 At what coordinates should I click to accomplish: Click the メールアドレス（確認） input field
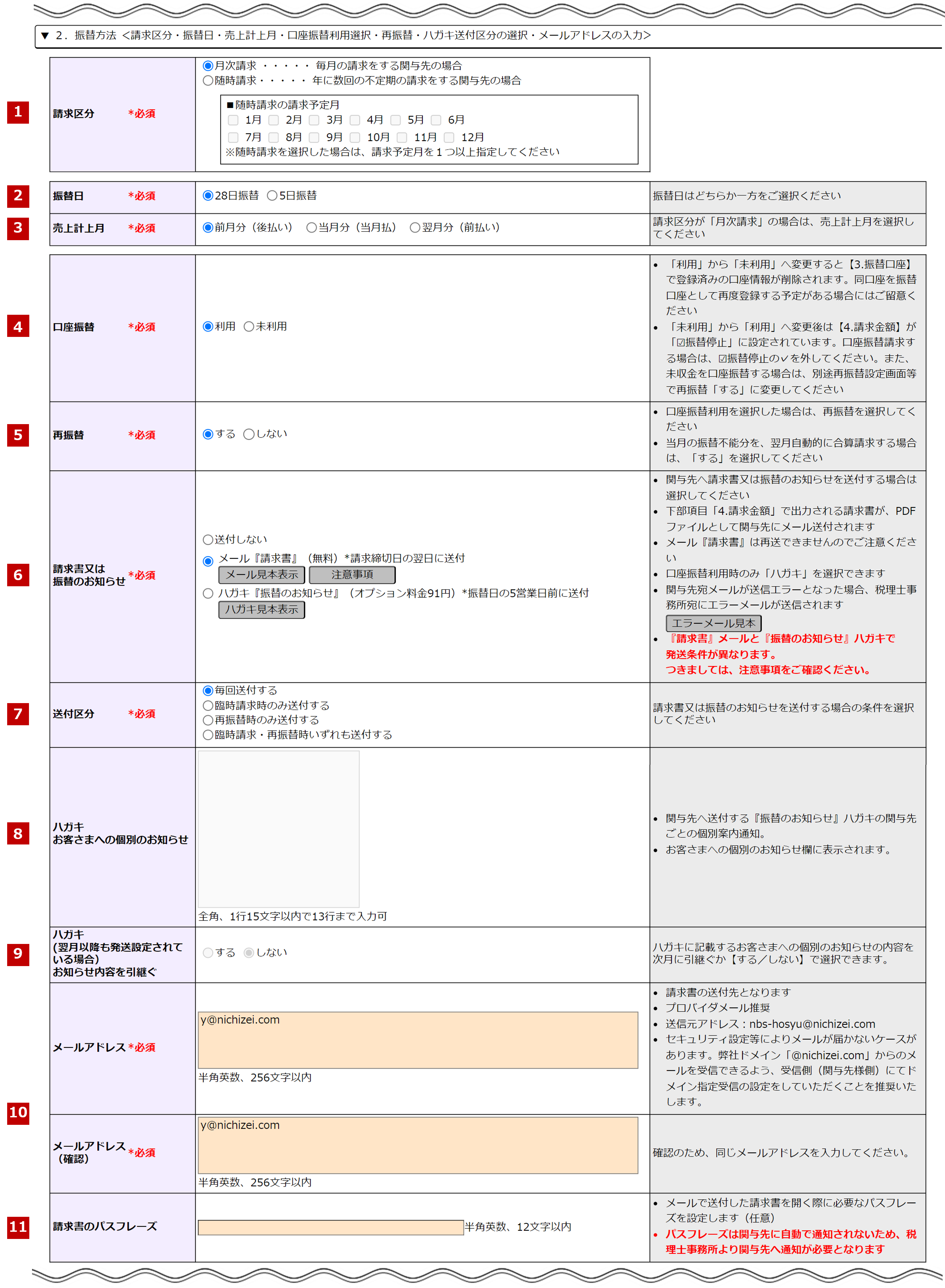(x=417, y=1145)
